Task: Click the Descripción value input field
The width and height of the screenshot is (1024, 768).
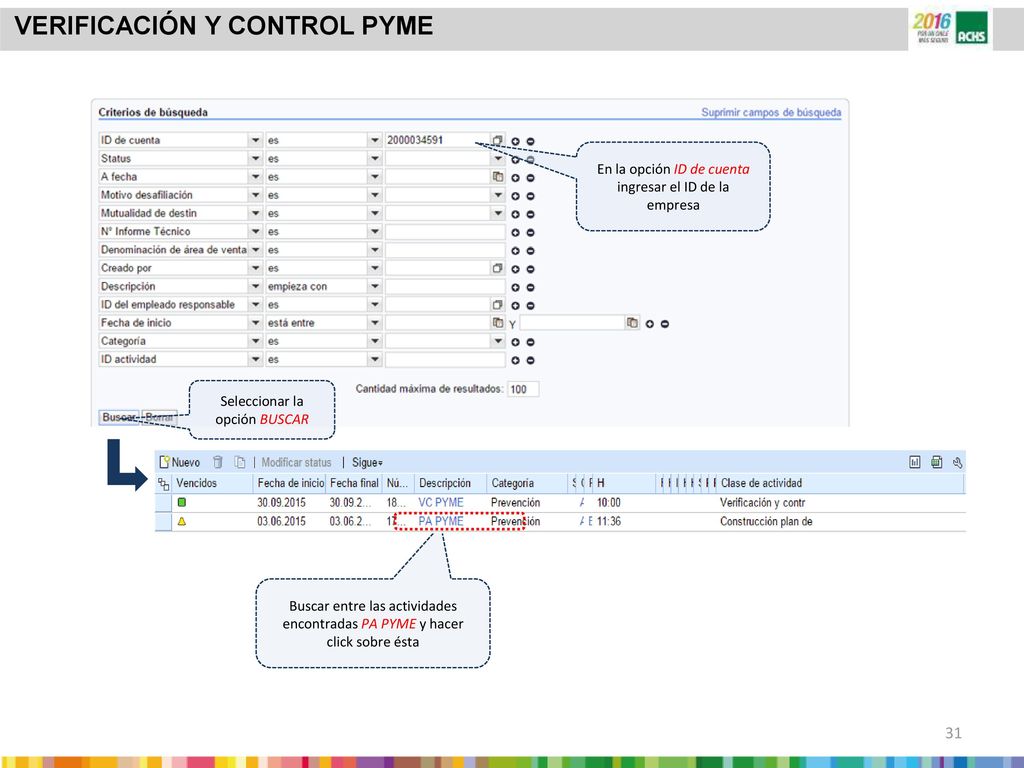Action: click(x=445, y=287)
